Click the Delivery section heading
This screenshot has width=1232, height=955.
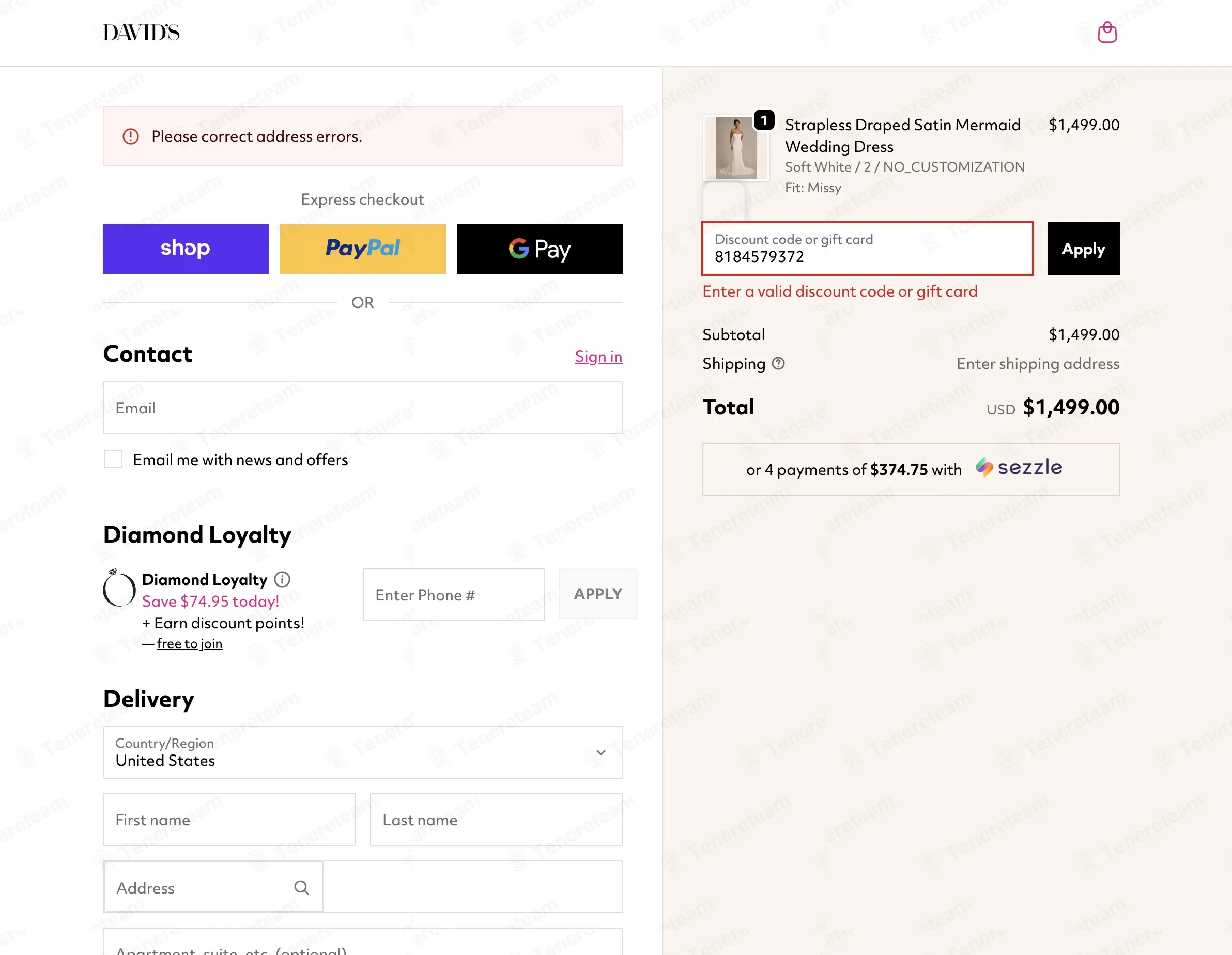coord(149,699)
